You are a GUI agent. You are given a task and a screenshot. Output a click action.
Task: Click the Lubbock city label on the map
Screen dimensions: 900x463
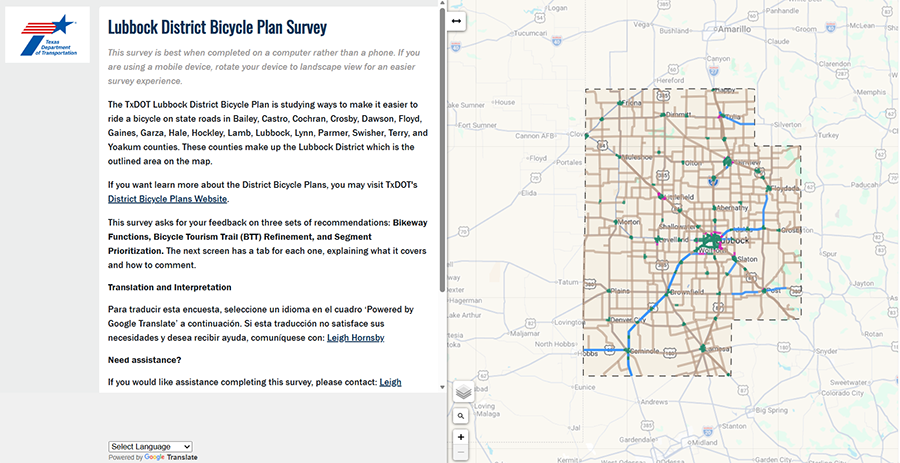[732, 240]
